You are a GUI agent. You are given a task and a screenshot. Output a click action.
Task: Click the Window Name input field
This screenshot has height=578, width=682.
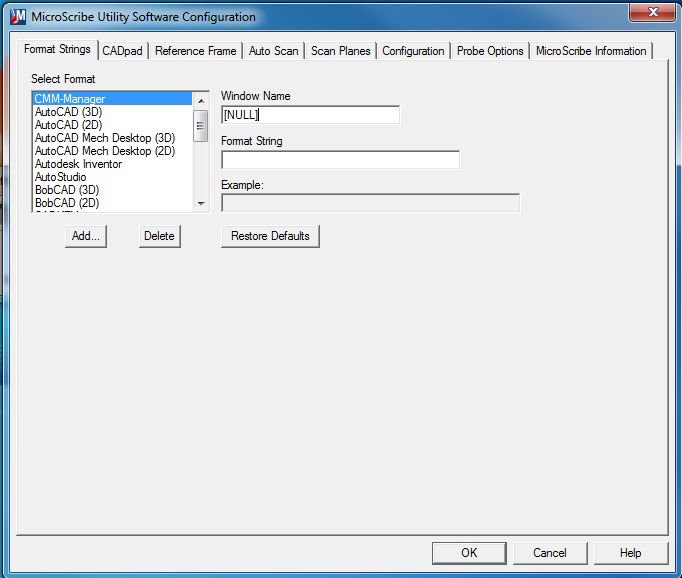click(311, 115)
